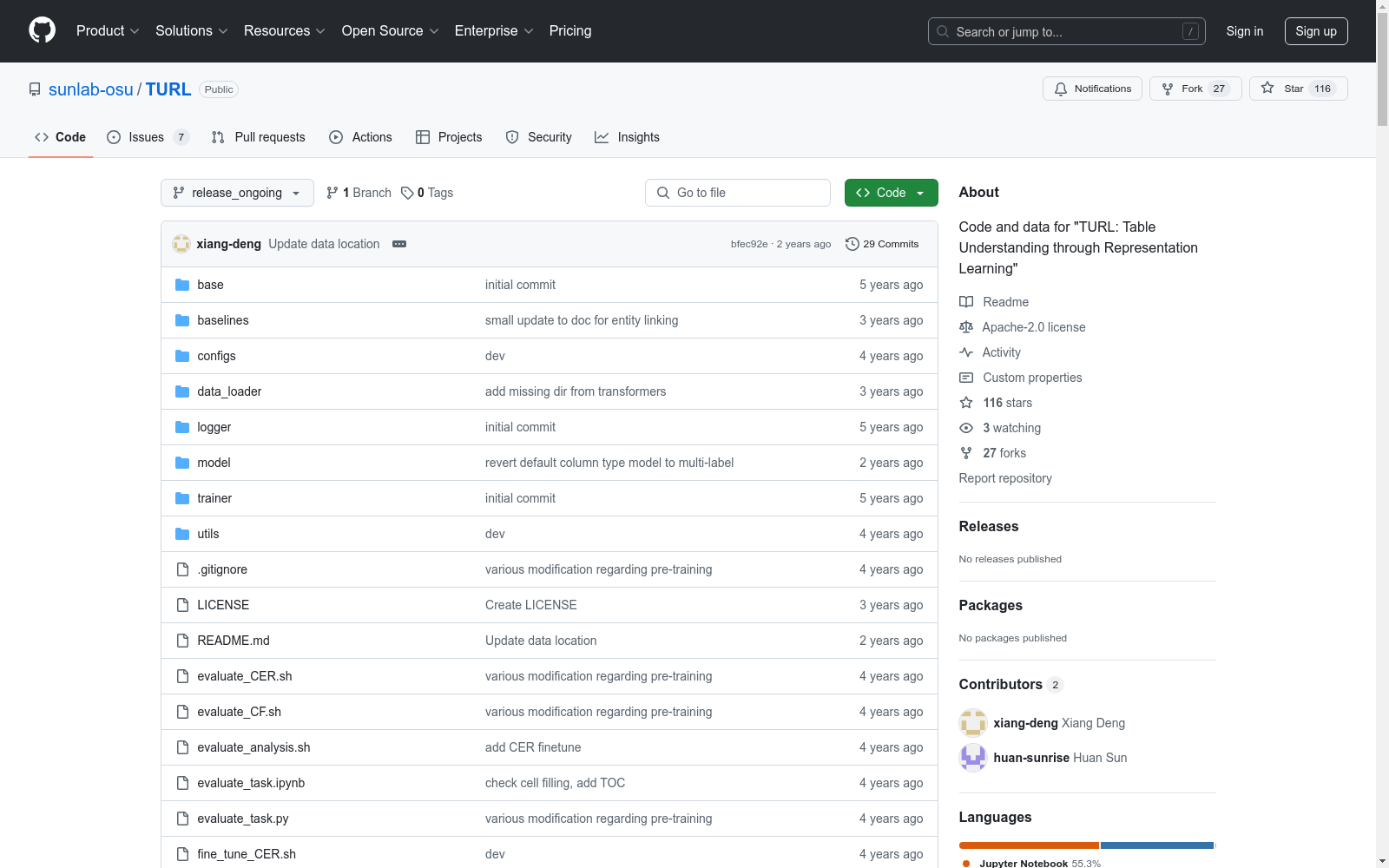
Task: Switch to the Pull requests tab
Action: pos(259,137)
